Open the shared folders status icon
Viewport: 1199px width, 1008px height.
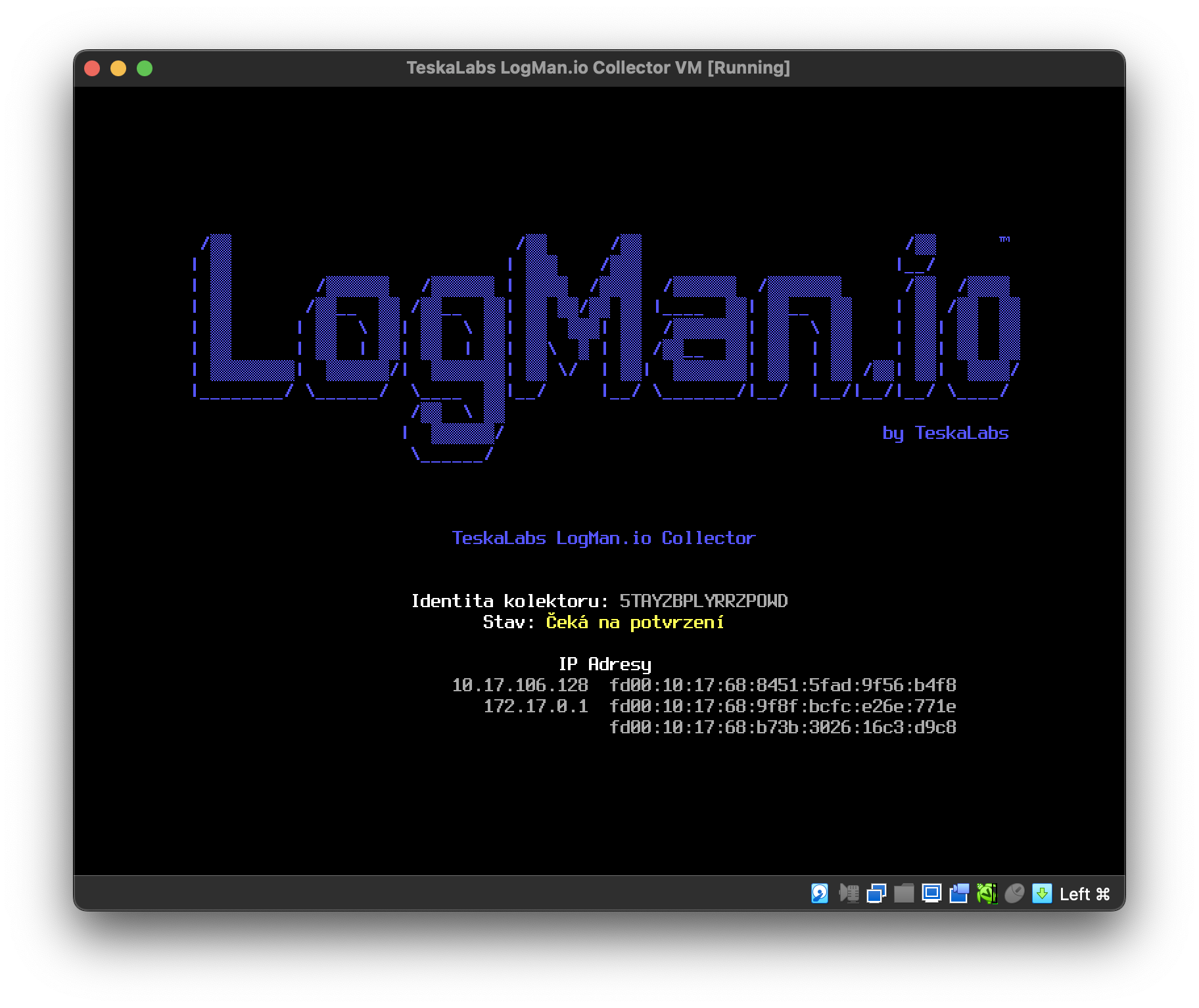[904, 894]
